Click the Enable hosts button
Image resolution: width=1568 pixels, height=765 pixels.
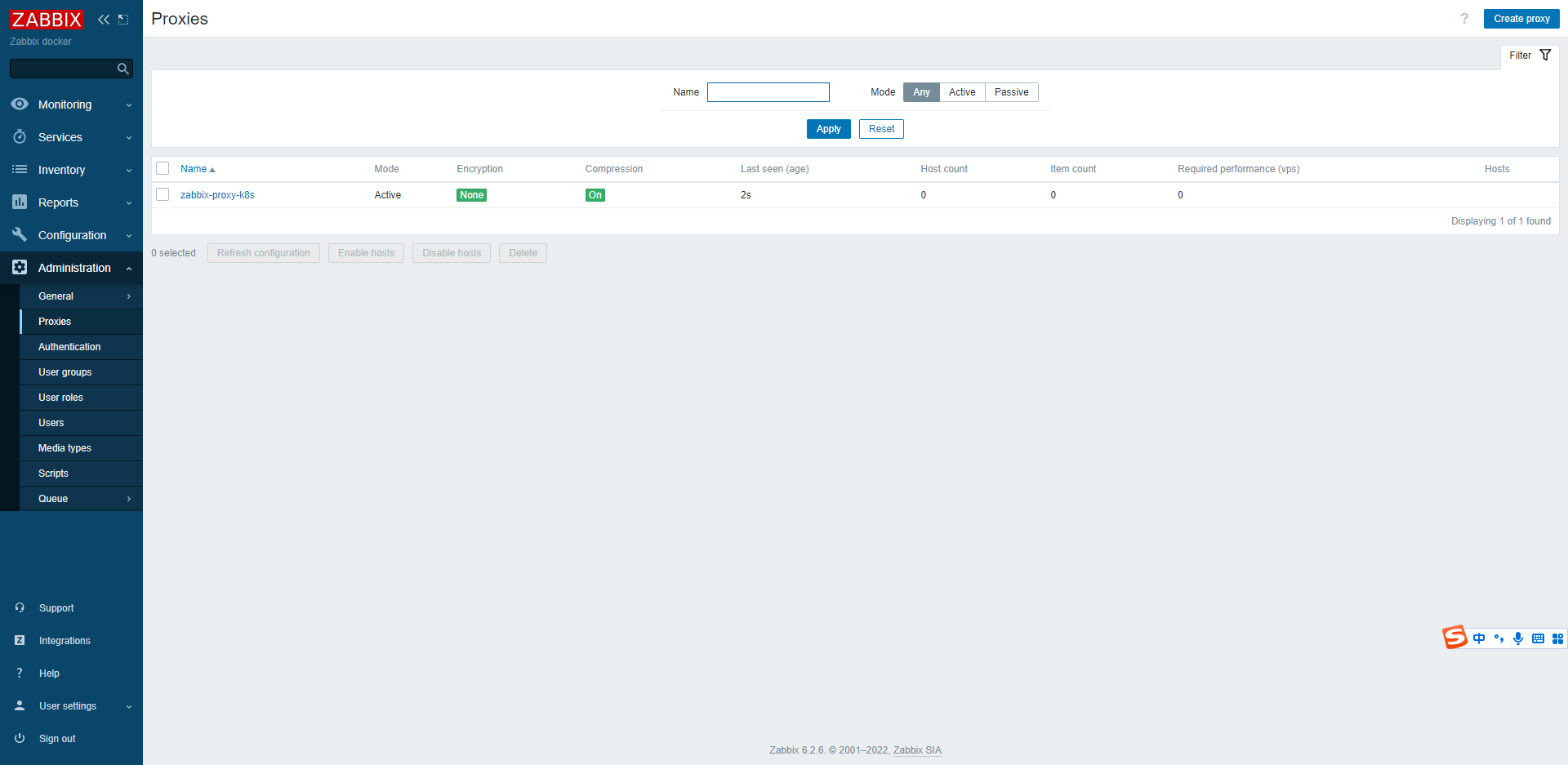click(366, 253)
